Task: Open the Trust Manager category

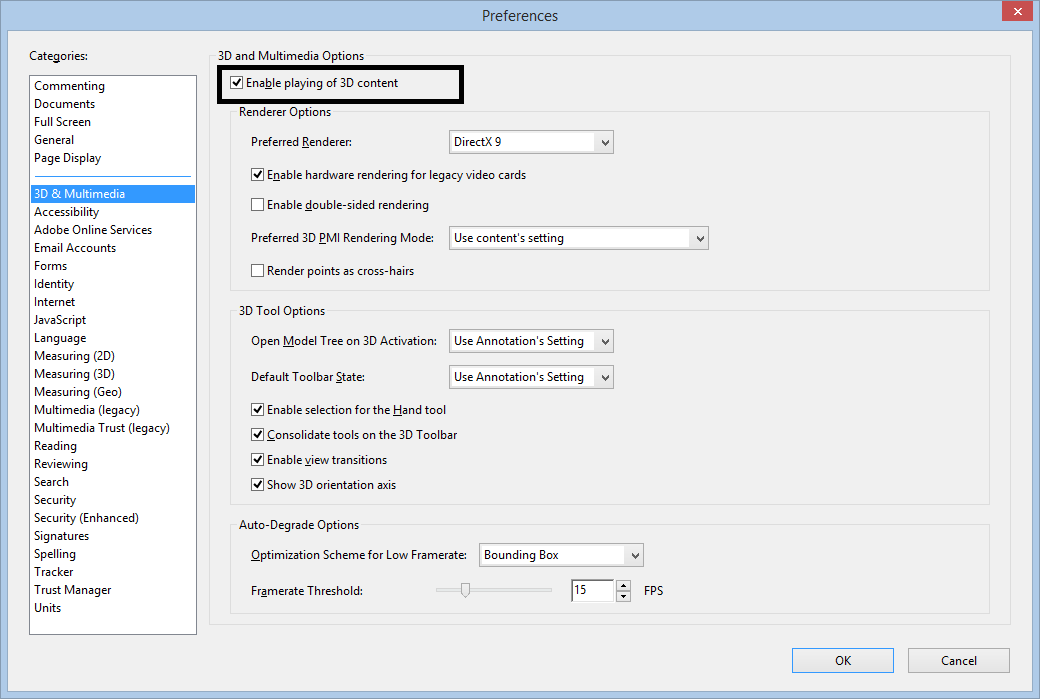Action: point(72,590)
